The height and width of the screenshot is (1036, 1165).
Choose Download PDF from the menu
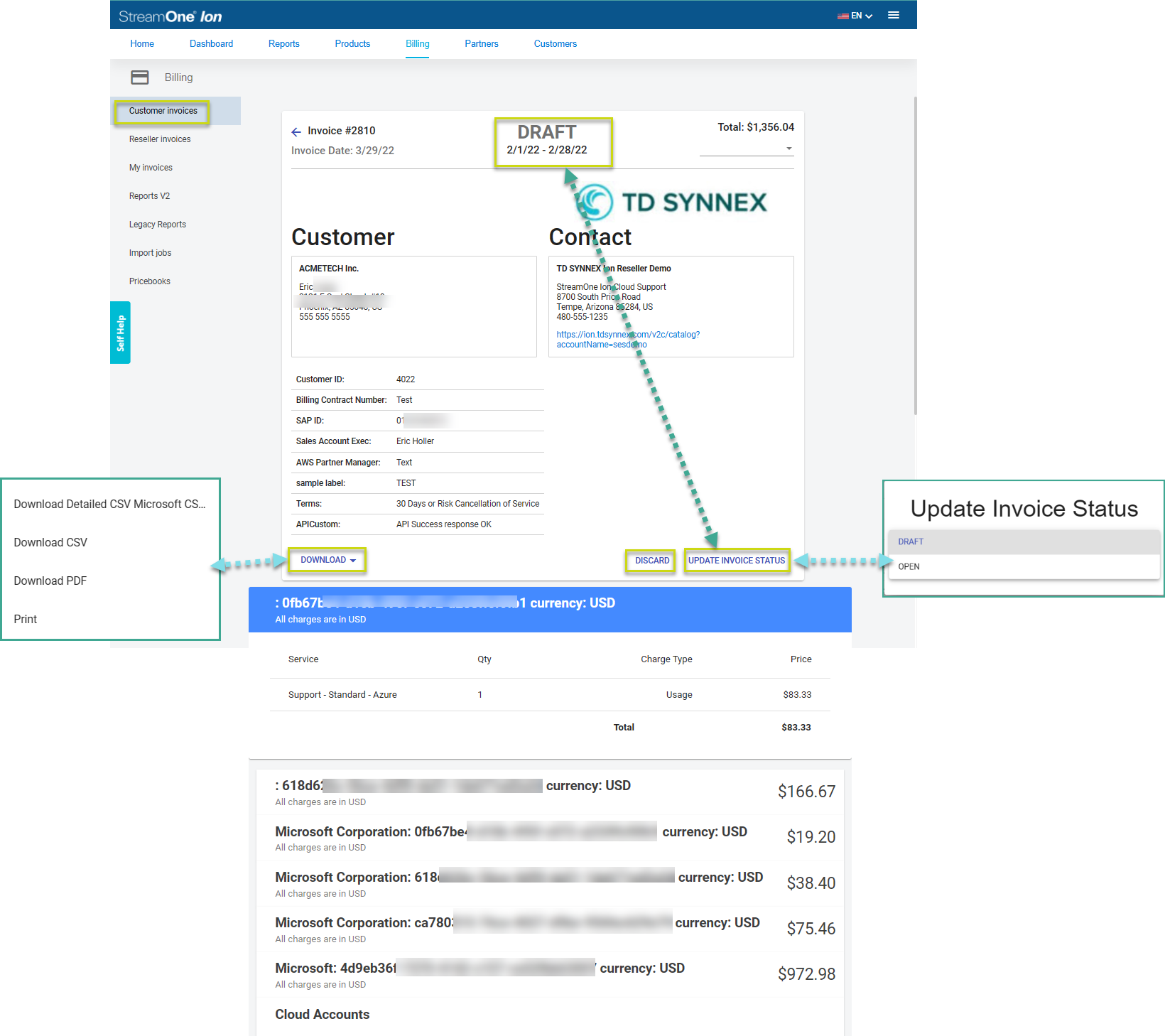tap(50, 581)
